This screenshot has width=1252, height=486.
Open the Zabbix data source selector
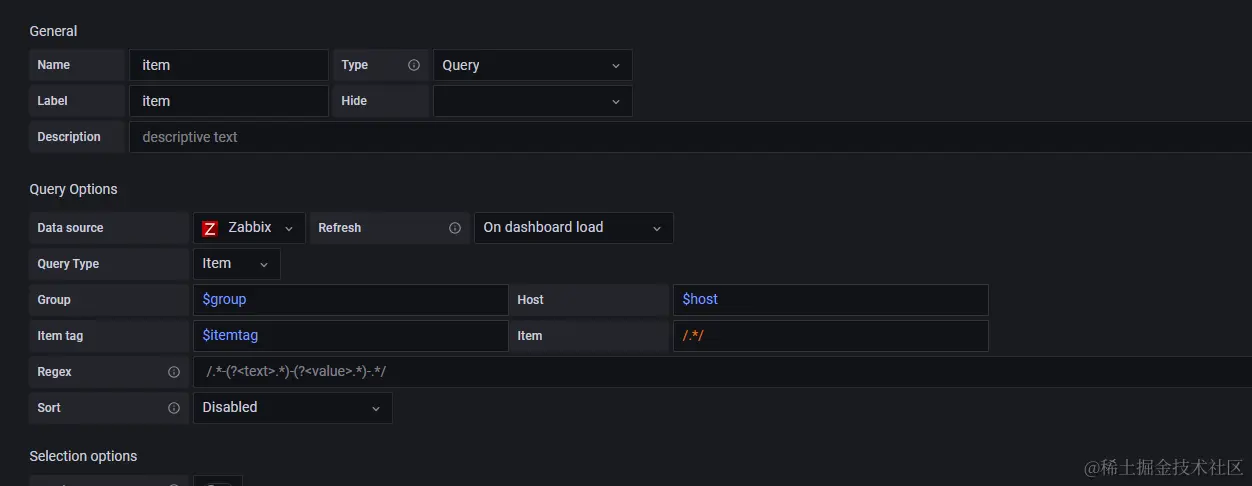pyautogui.click(x=249, y=228)
